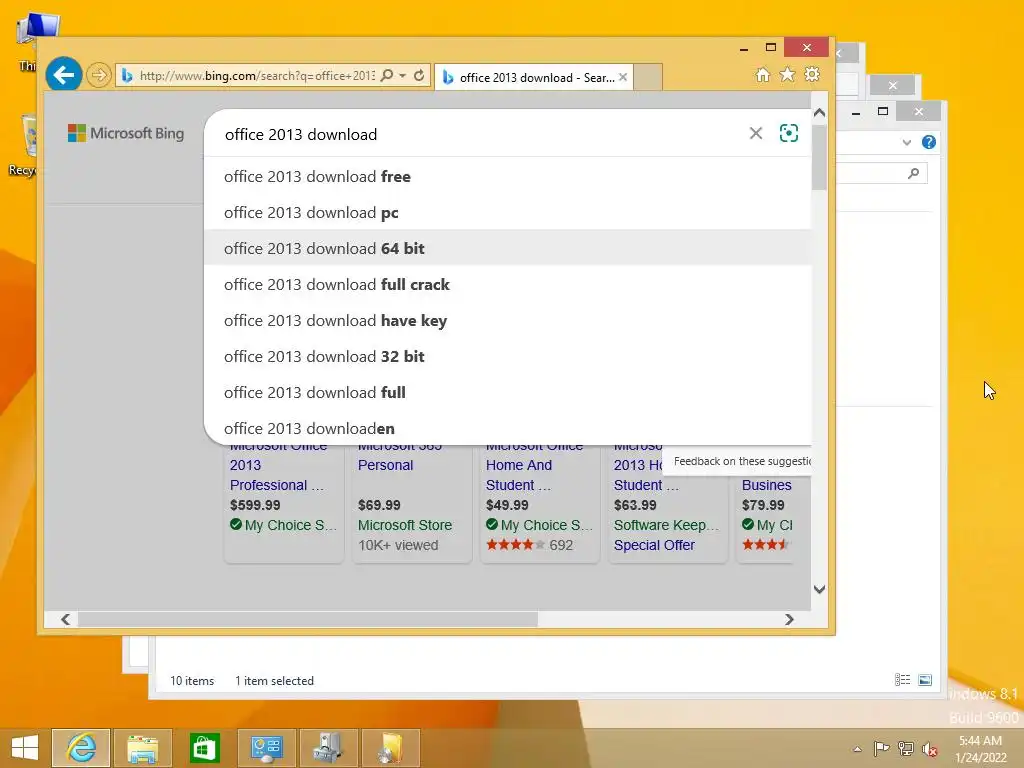Open Action Center flag icon
The height and width of the screenshot is (768, 1024).
point(881,748)
